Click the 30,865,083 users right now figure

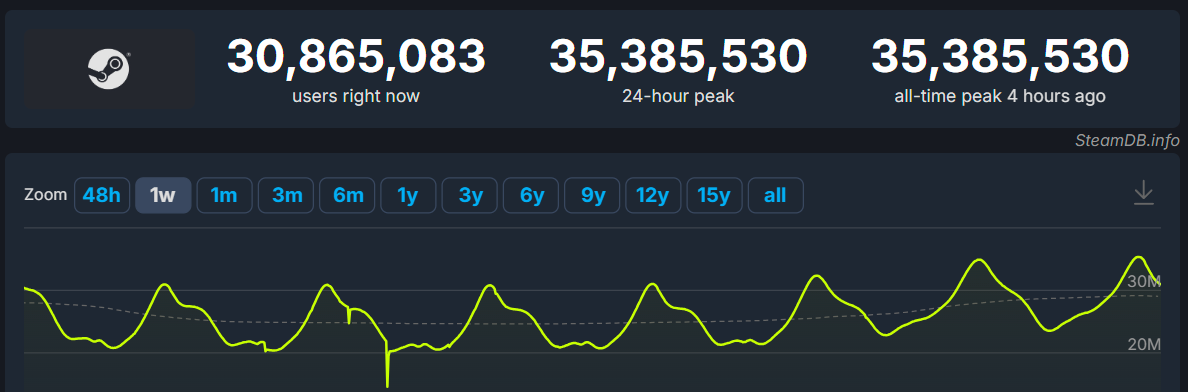(x=356, y=57)
